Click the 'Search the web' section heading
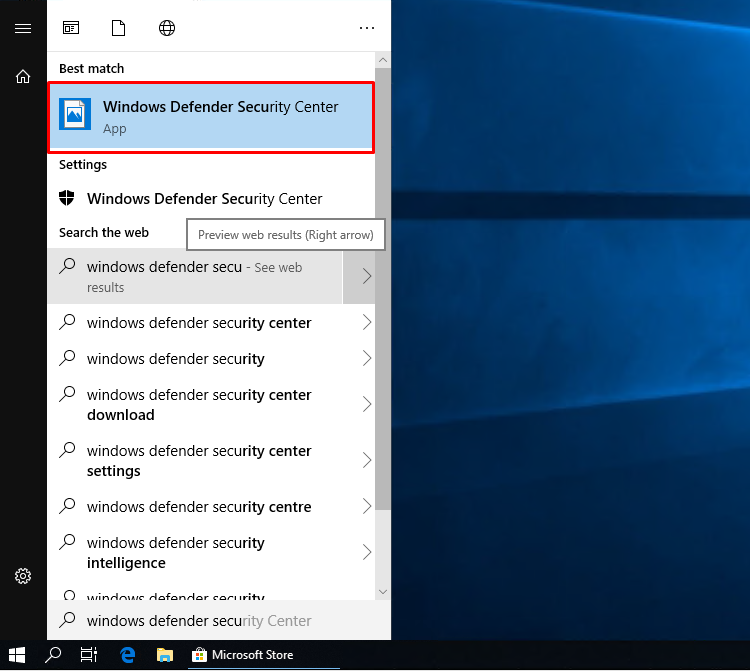The width and height of the screenshot is (750, 672). tap(104, 232)
